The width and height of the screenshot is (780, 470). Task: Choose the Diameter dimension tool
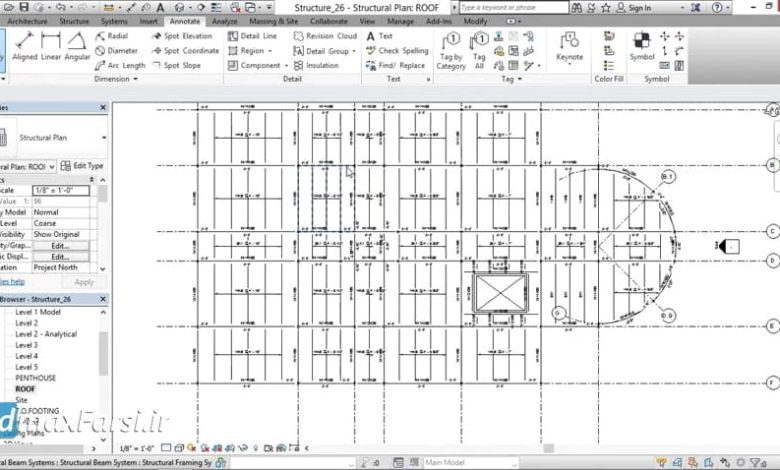click(116, 51)
